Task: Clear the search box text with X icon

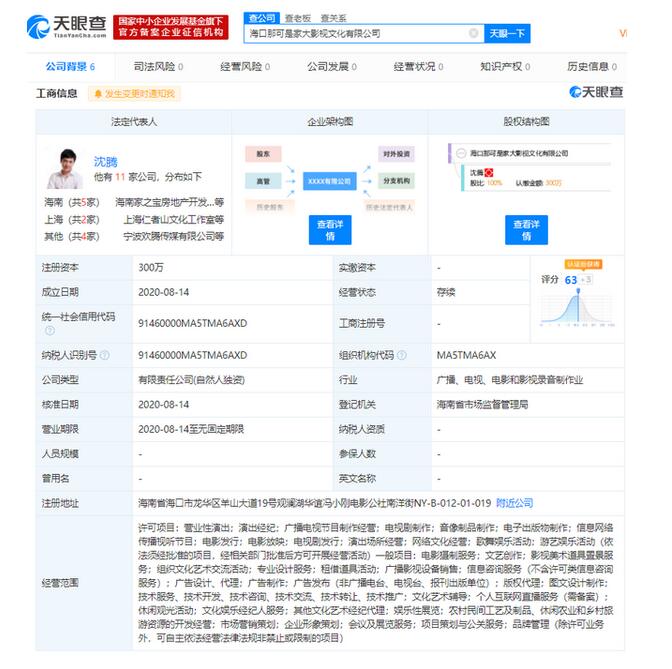Action: pyautogui.click(x=473, y=33)
